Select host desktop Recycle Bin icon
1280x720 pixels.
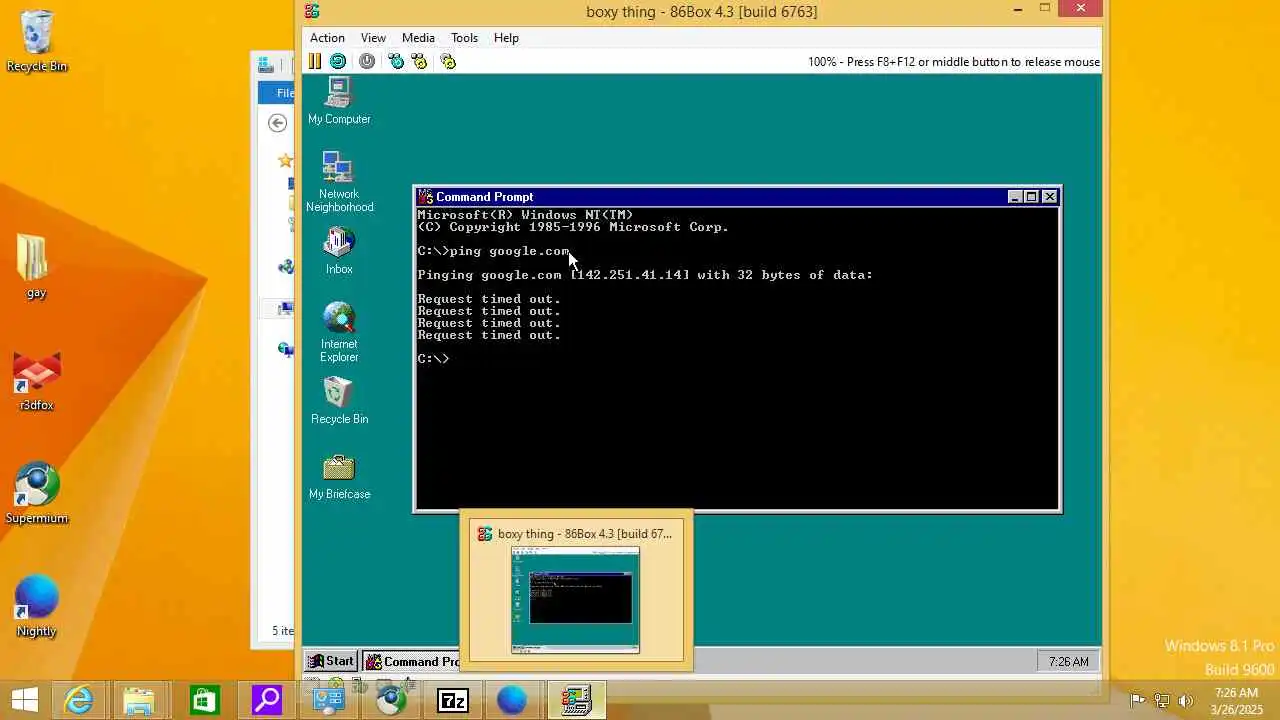coord(37,42)
